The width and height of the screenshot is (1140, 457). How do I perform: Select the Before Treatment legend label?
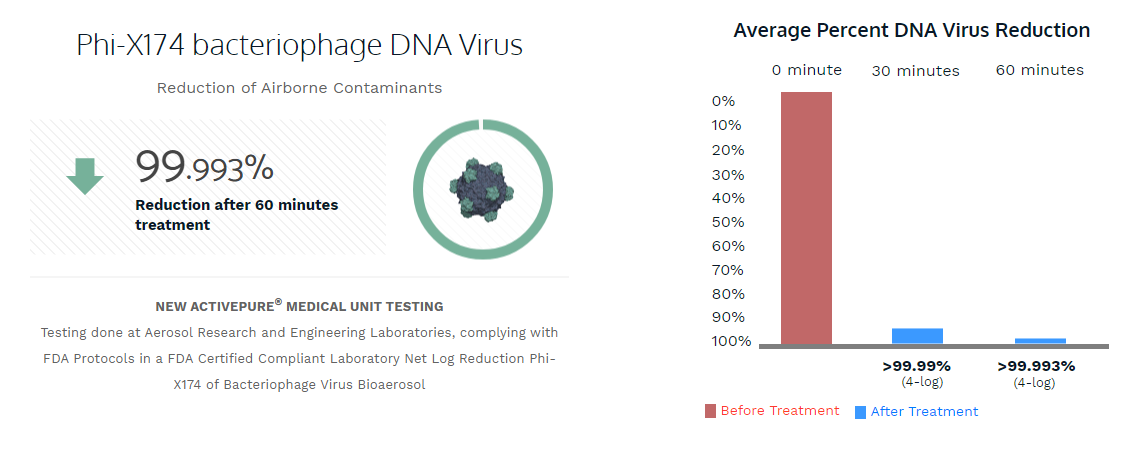tap(780, 411)
